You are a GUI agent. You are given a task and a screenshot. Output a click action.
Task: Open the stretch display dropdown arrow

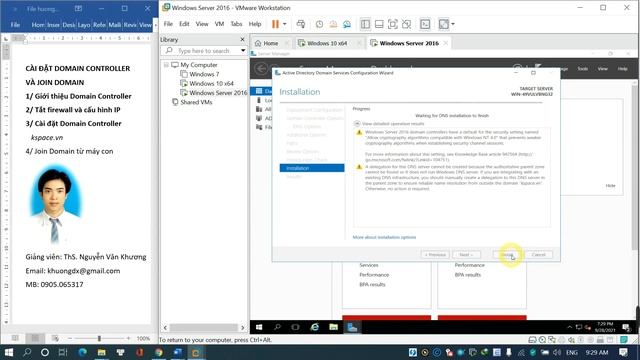[x=453, y=24]
